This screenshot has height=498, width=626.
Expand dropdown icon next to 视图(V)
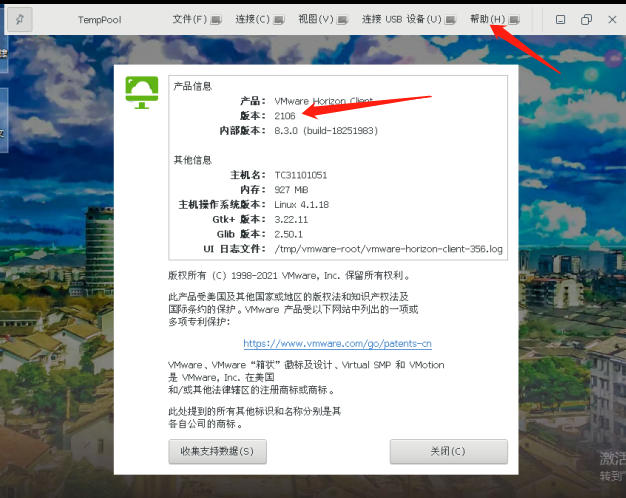click(x=342, y=20)
